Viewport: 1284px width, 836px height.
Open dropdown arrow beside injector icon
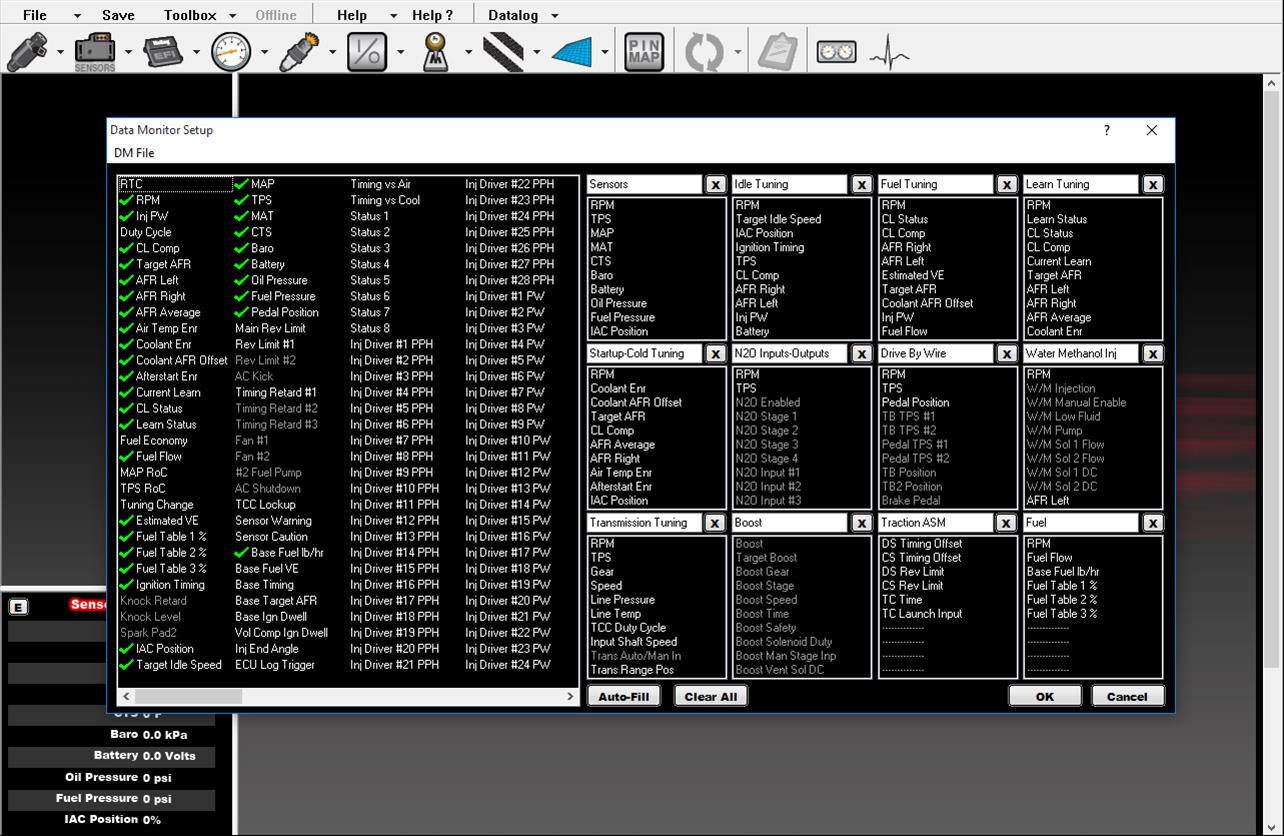tap(60, 53)
